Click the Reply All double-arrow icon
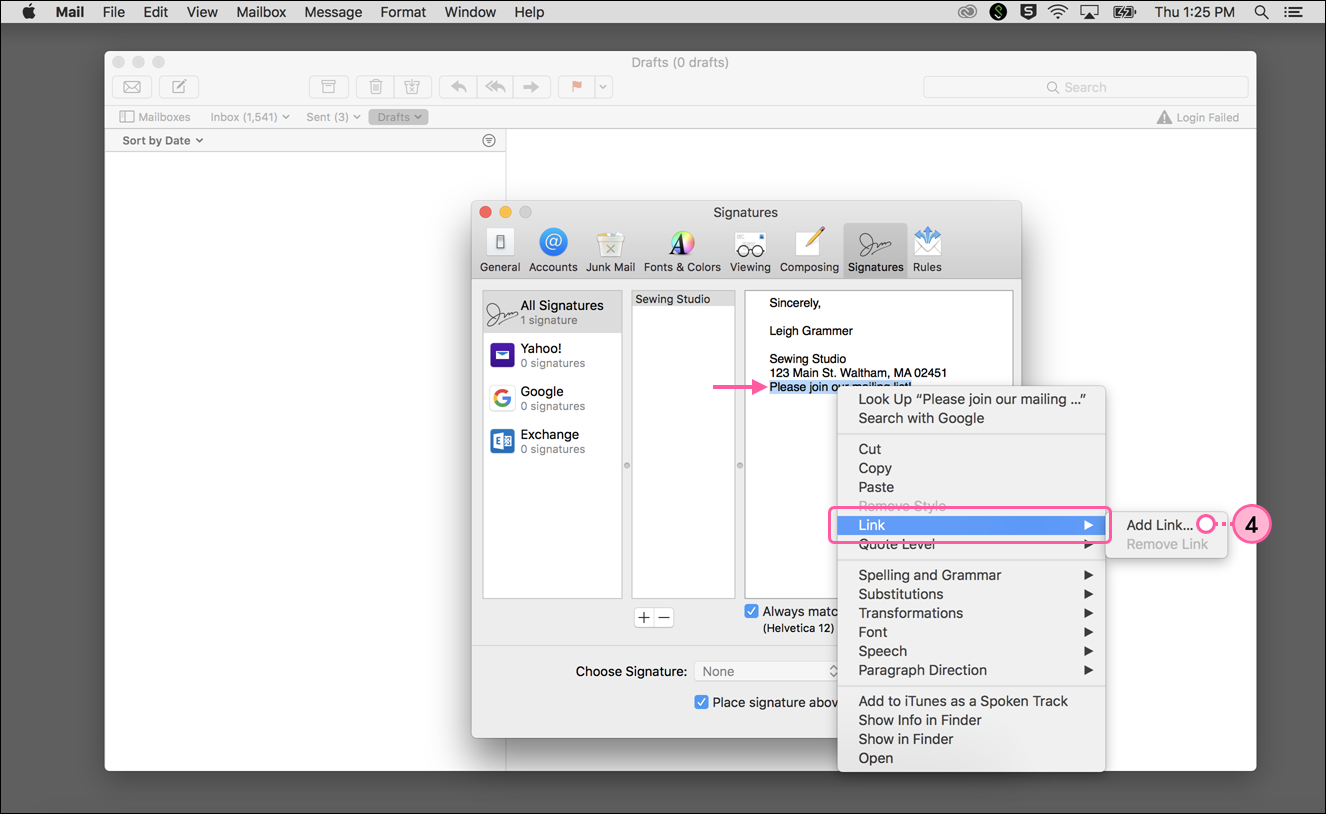Image resolution: width=1326 pixels, height=814 pixels. click(x=495, y=87)
